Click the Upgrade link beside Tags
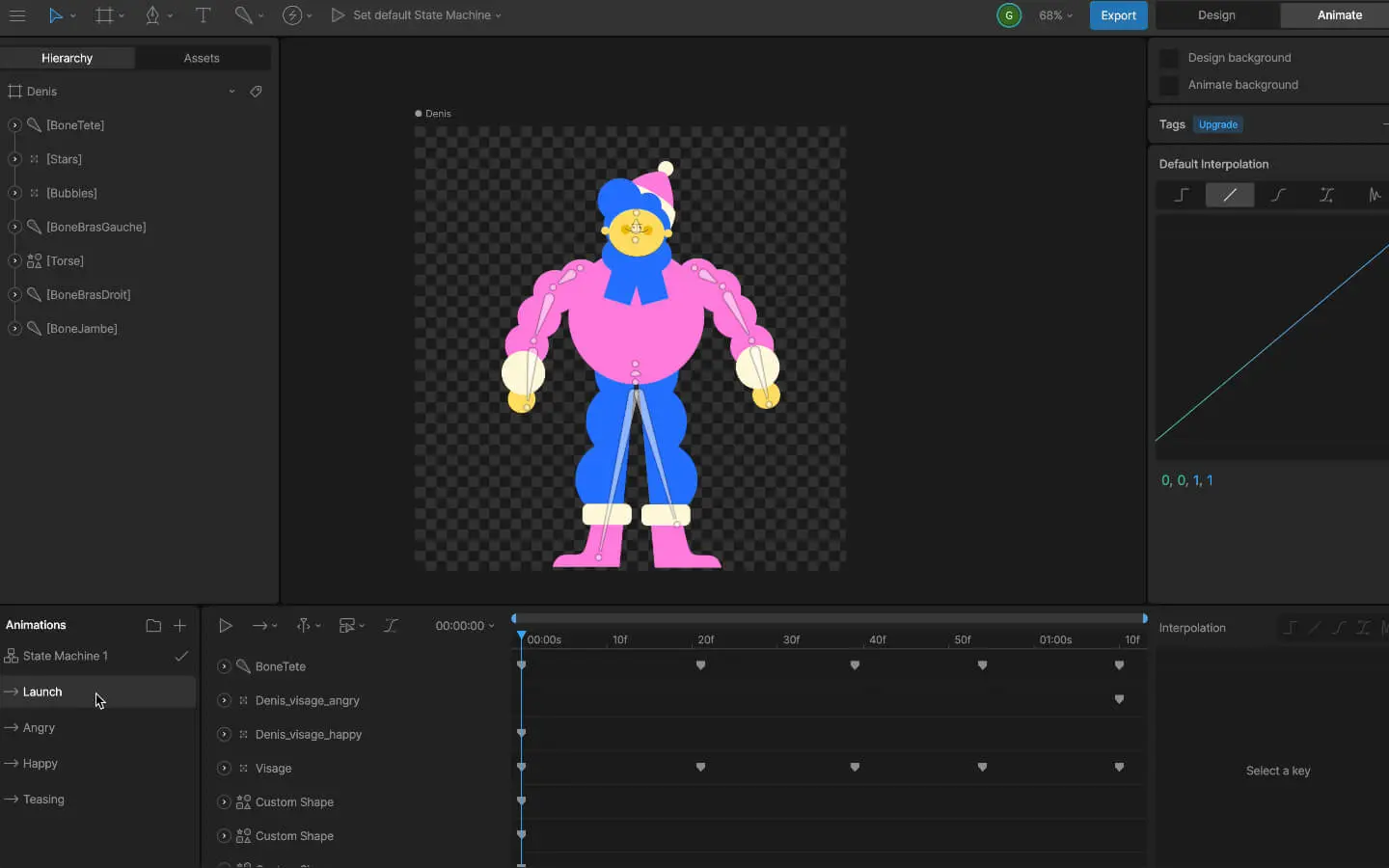The image size is (1389, 868). [x=1217, y=124]
